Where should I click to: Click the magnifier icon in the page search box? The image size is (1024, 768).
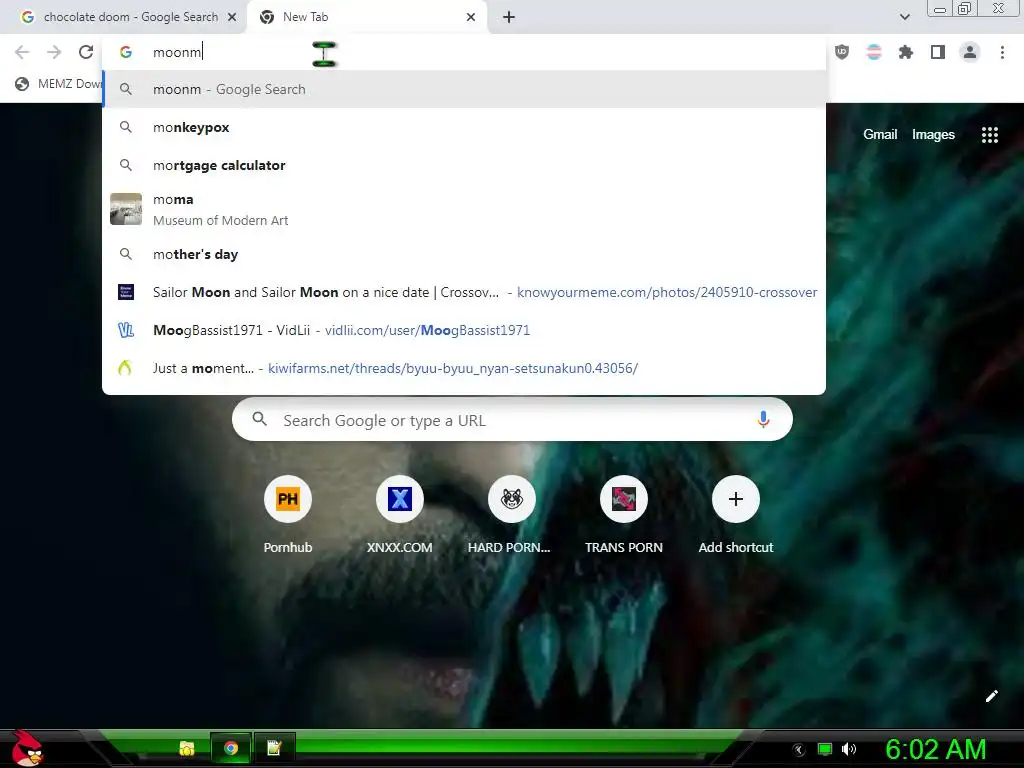(x=259, y=419)
